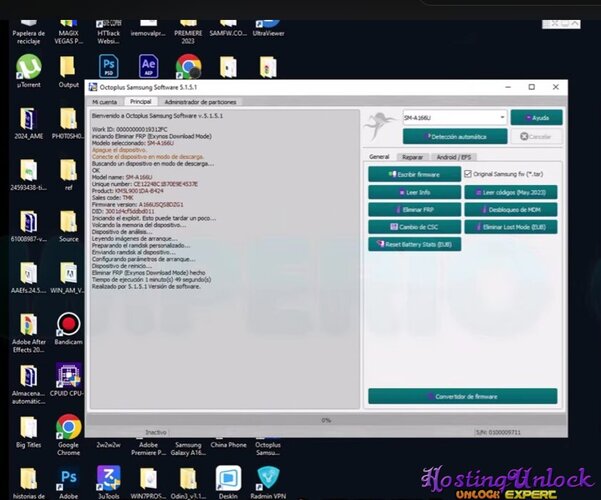This screenshot has height=500, width=601.
Task: Open Chrome shortcut next to AEP file
Action: [x=189, y=66]
